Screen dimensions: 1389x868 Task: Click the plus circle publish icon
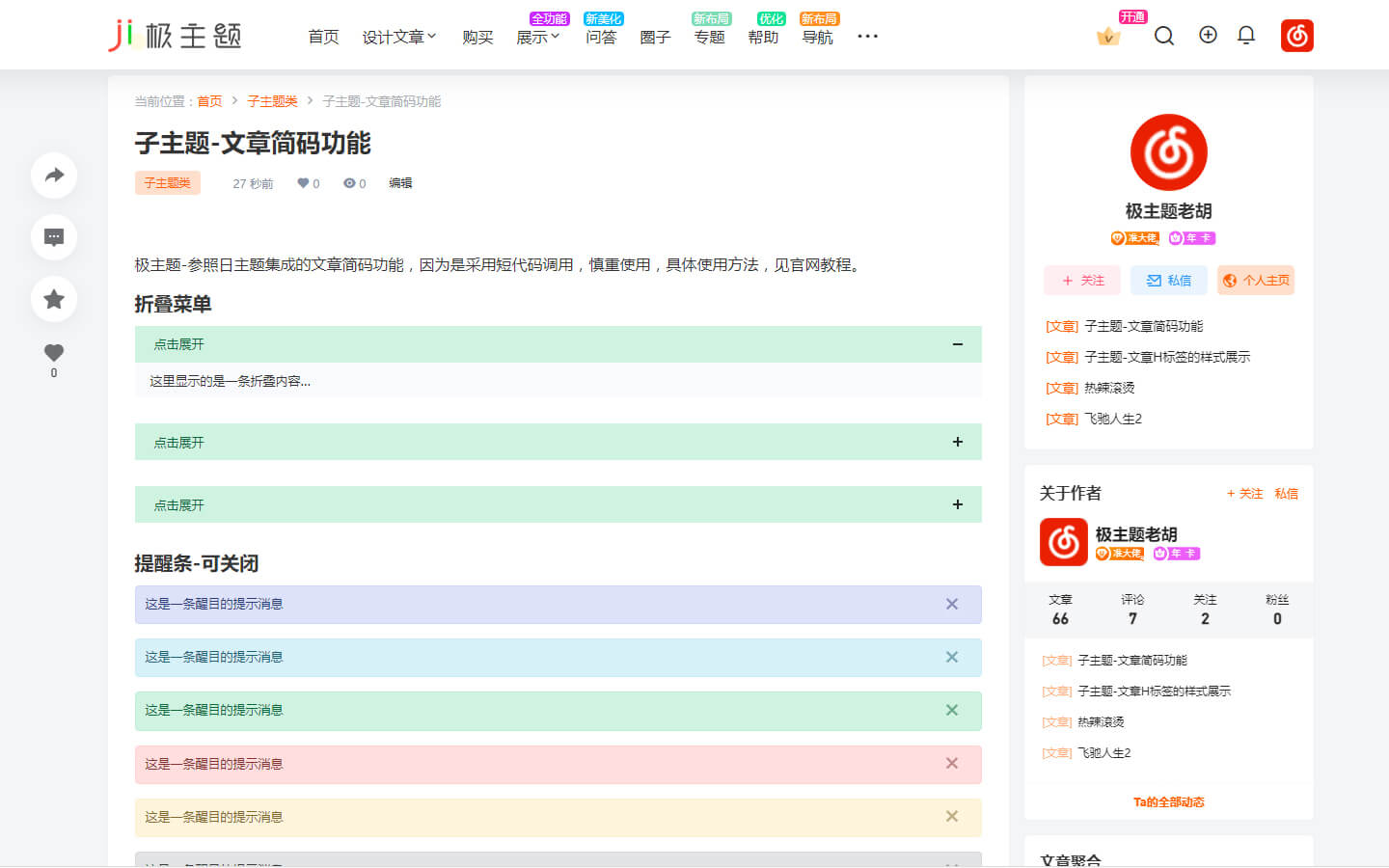[1208, 36]
